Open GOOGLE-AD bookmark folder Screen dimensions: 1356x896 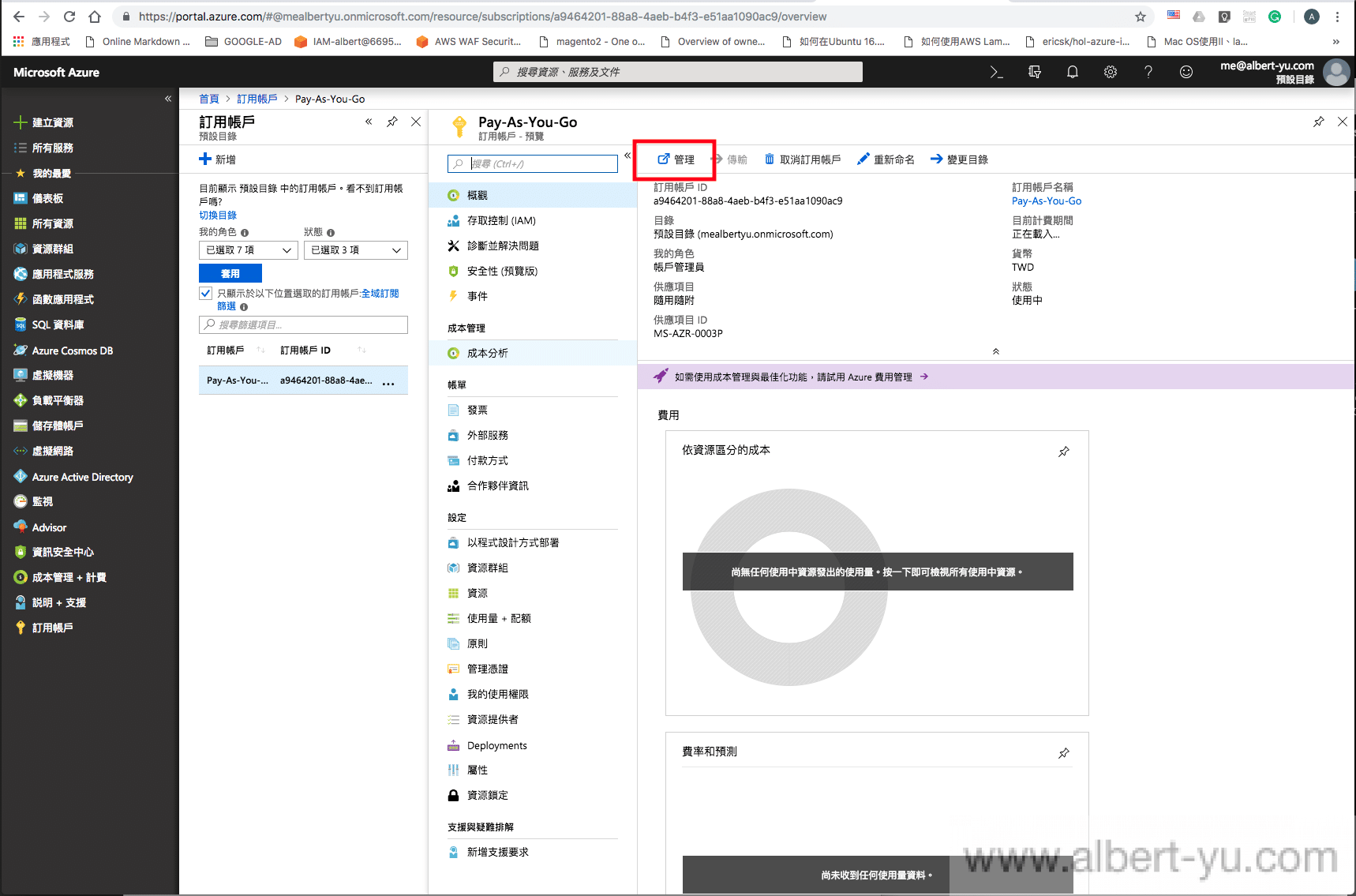click(x=244, y=42)
